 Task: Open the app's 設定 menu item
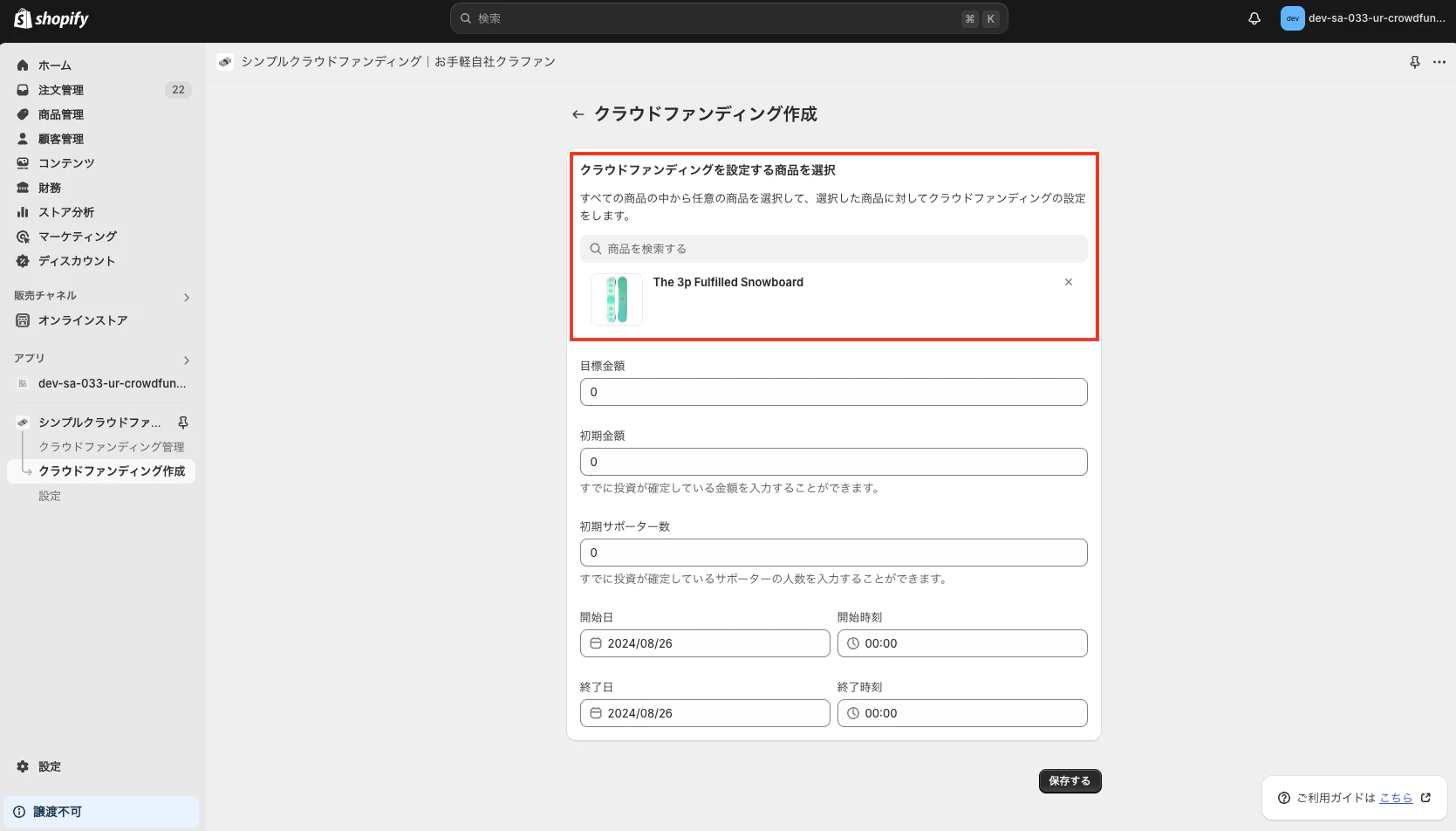point(50,495)
